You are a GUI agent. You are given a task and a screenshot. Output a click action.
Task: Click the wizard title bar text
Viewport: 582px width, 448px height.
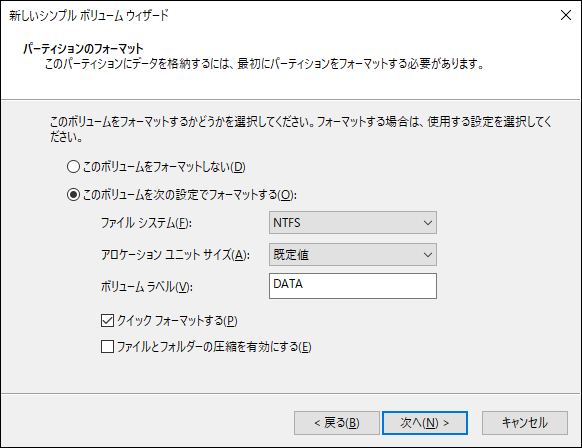click(89, 16)
